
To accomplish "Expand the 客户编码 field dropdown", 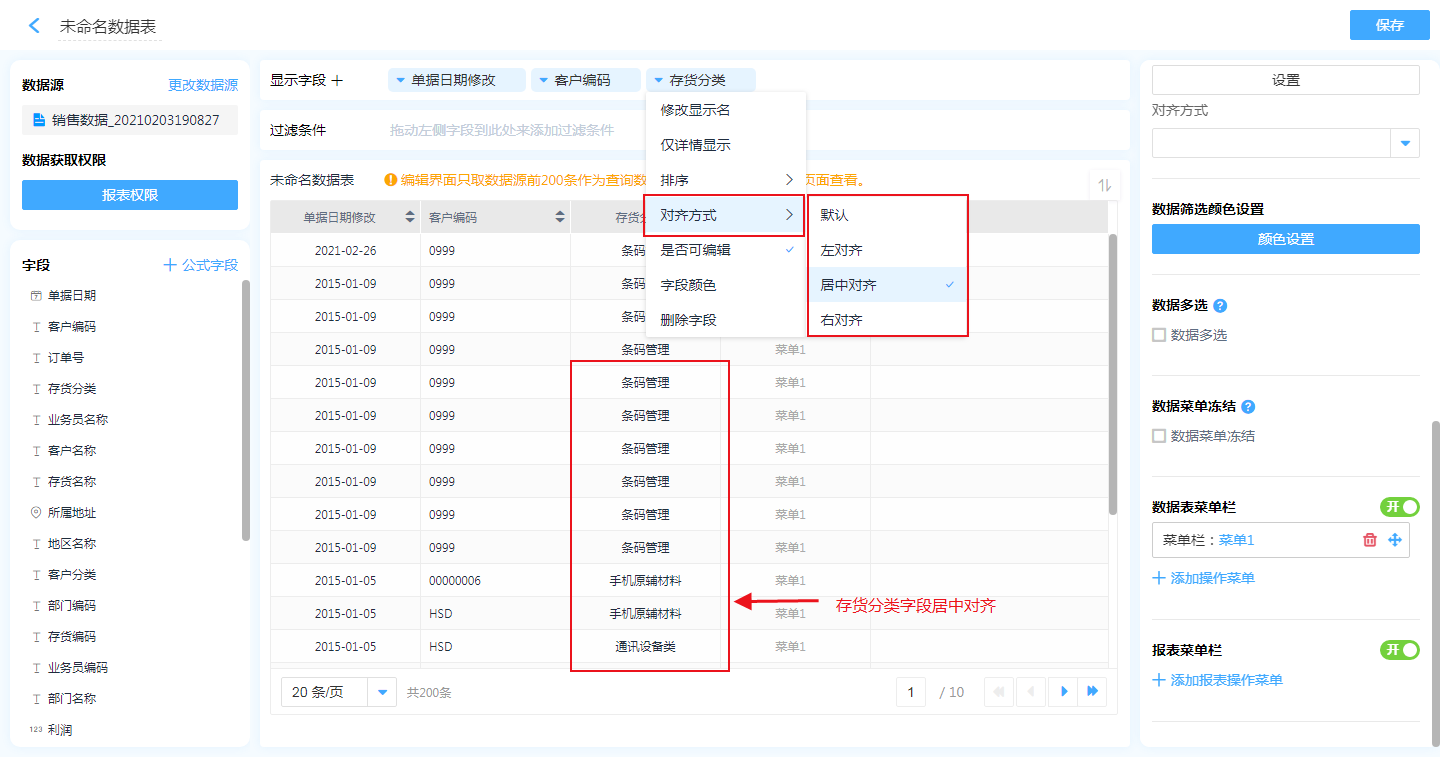I will click(541, 80).
